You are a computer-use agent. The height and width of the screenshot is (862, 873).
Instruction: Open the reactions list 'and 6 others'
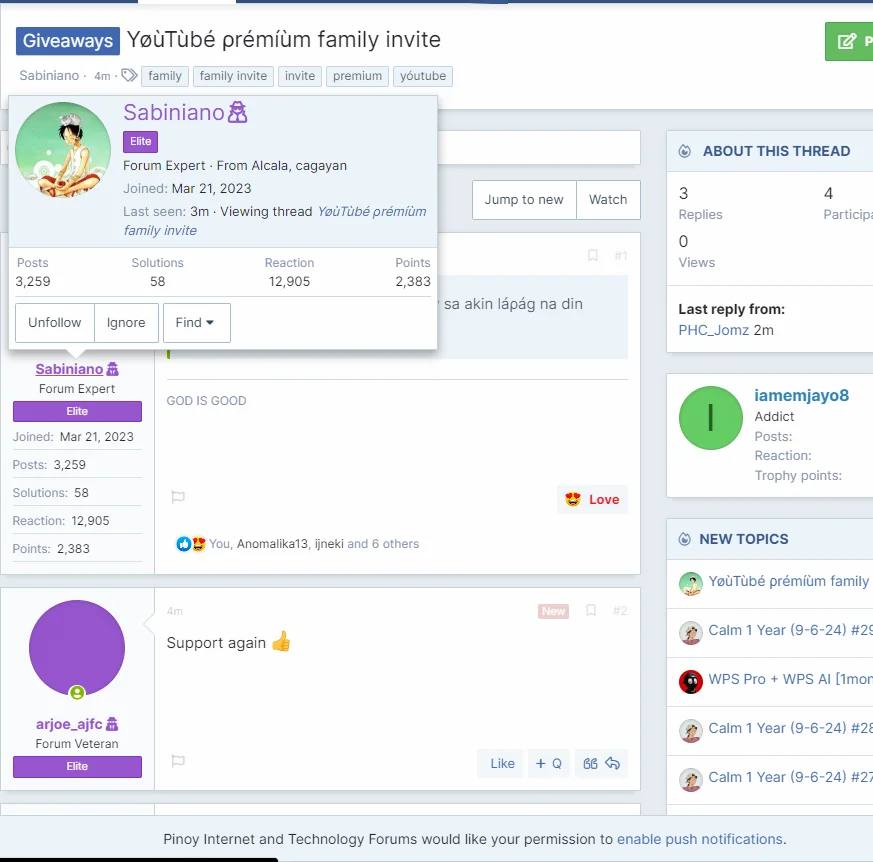coord(383,544)
